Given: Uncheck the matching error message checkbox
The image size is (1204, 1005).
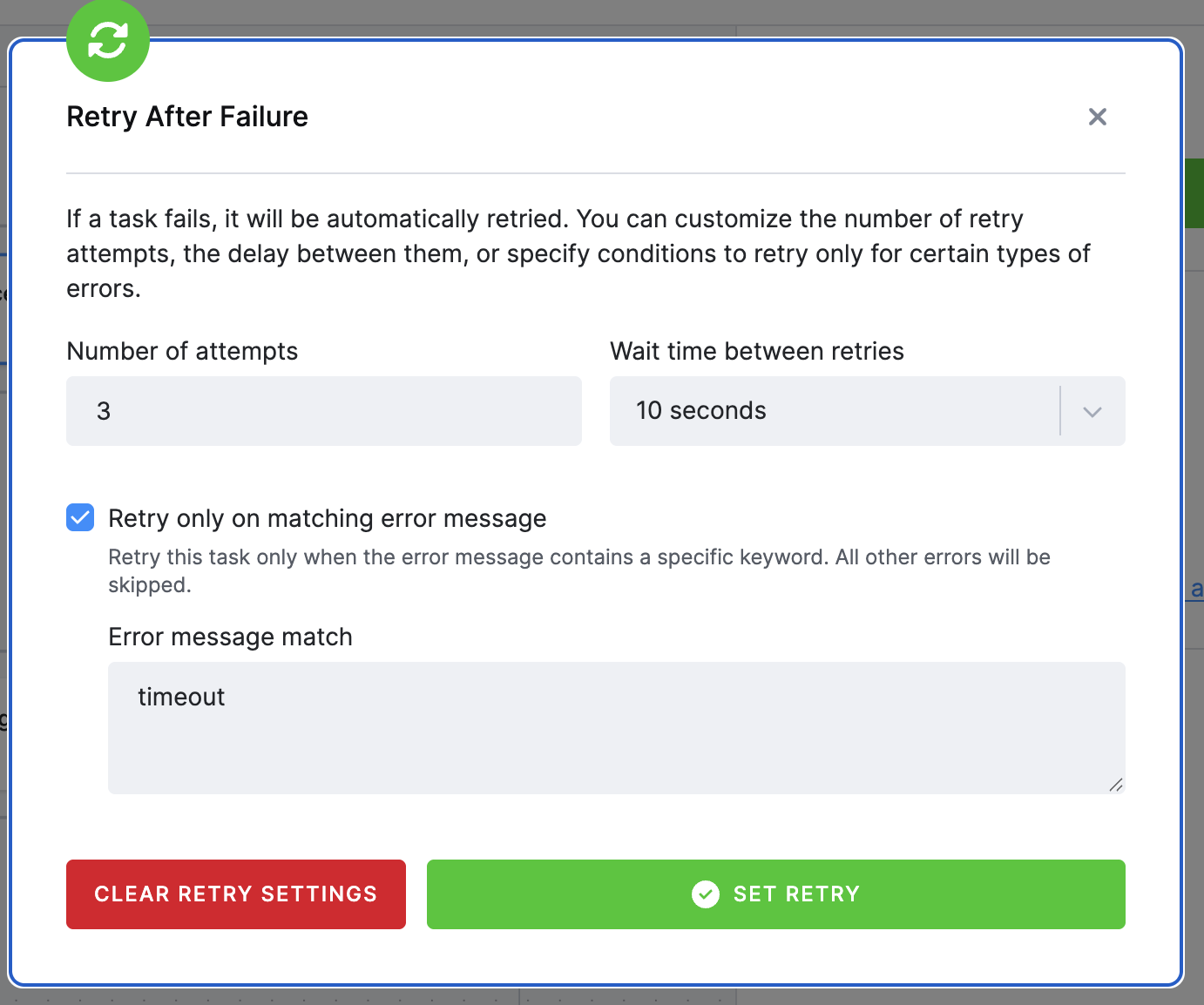Looking at the screenshot, I should click(x=80, y=517).
